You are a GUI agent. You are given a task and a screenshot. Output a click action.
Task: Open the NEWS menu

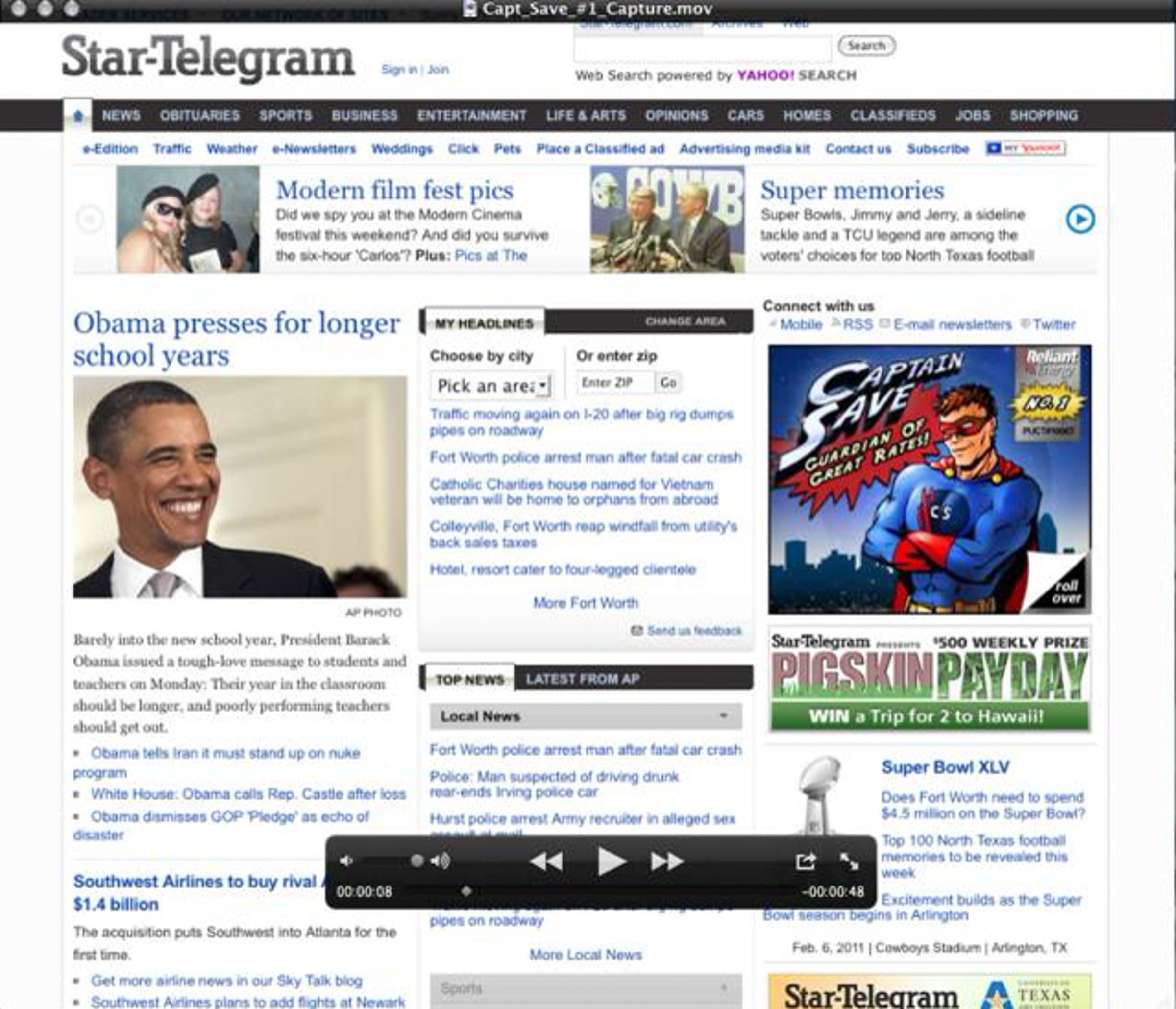click(x=121, y=116)
